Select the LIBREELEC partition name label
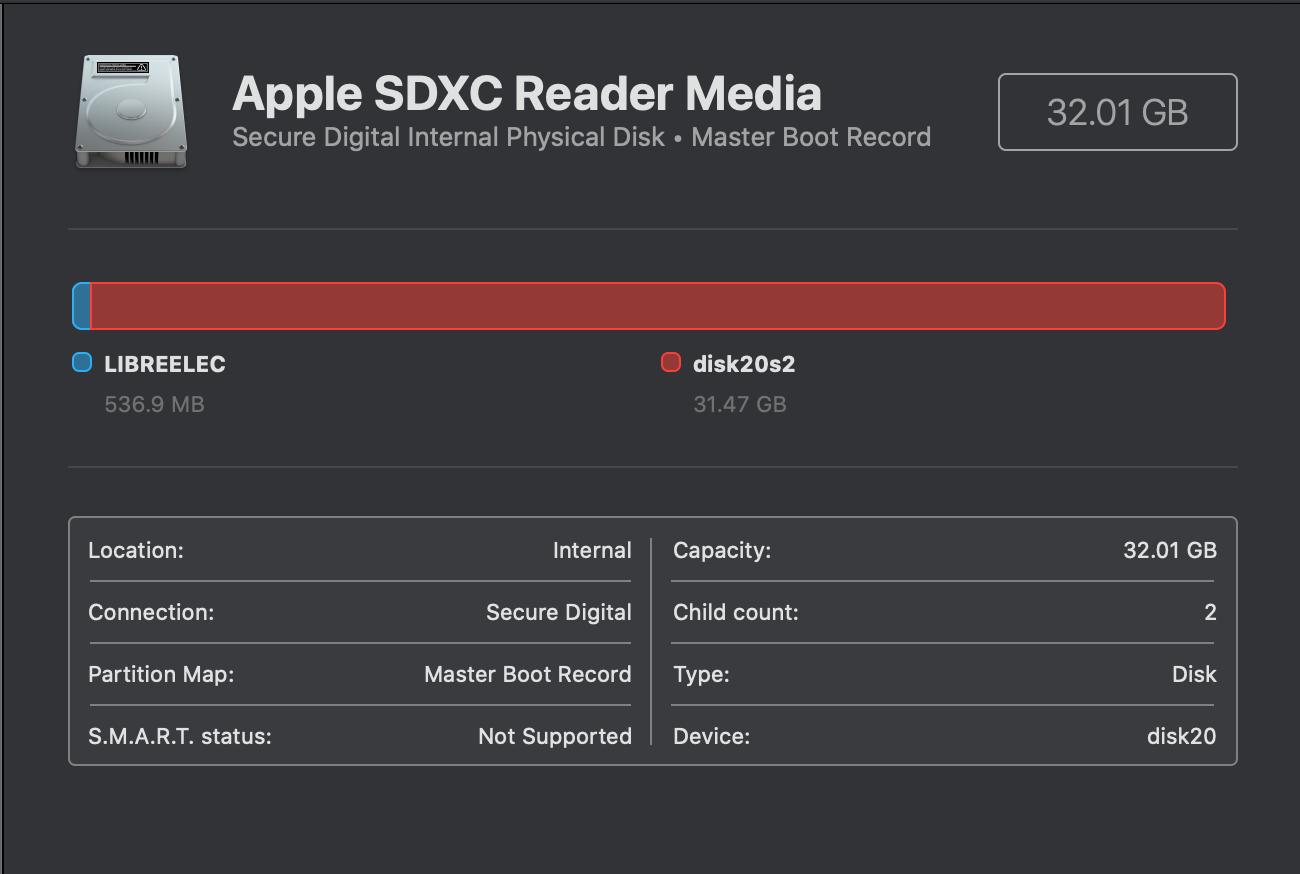Image resolution: width=1300 pixels, height=874 pixels. pyautogui.click(x=165, y=364)
